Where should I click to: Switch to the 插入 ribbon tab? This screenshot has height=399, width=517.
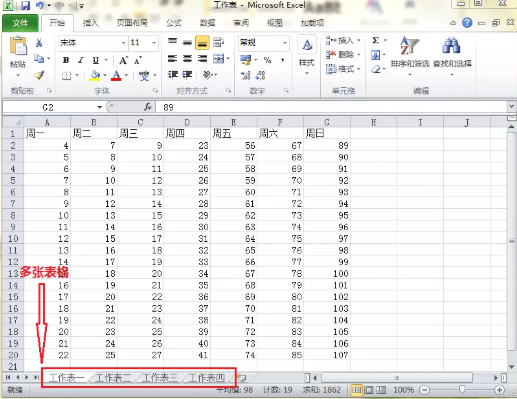(90, 23)
